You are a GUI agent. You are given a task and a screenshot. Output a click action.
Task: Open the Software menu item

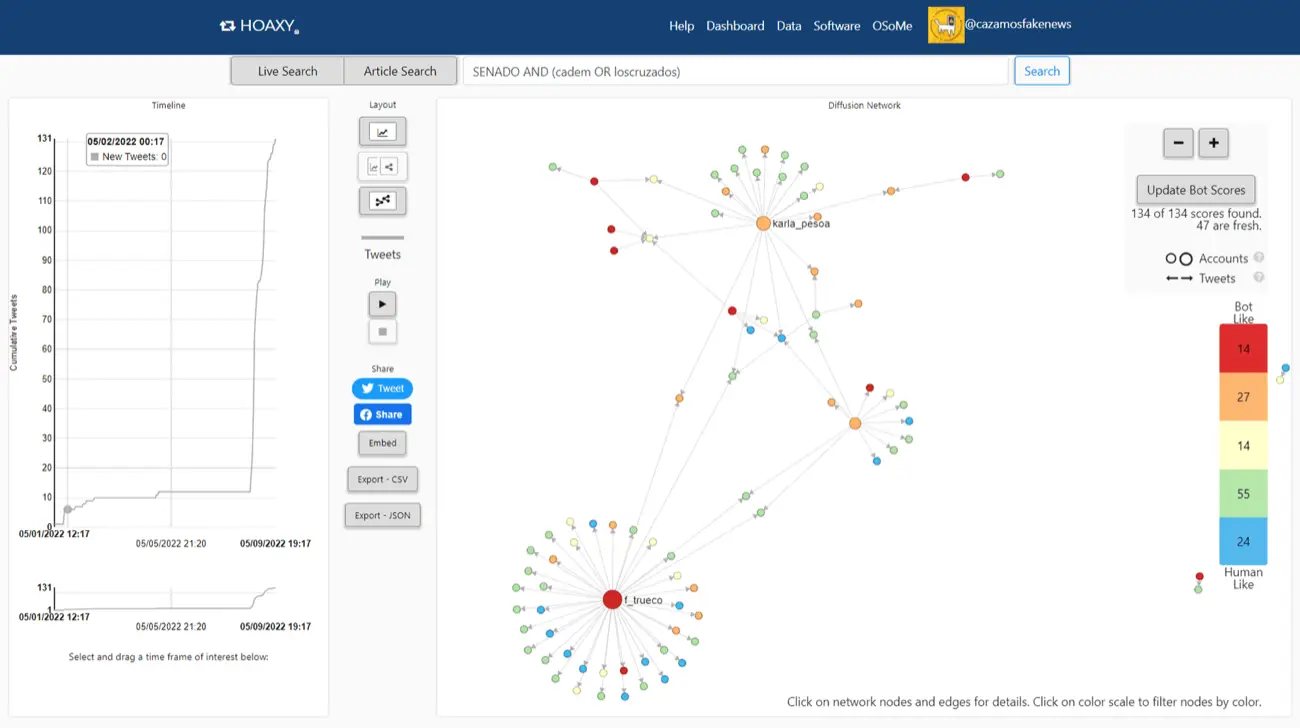[x=836, y=26]
